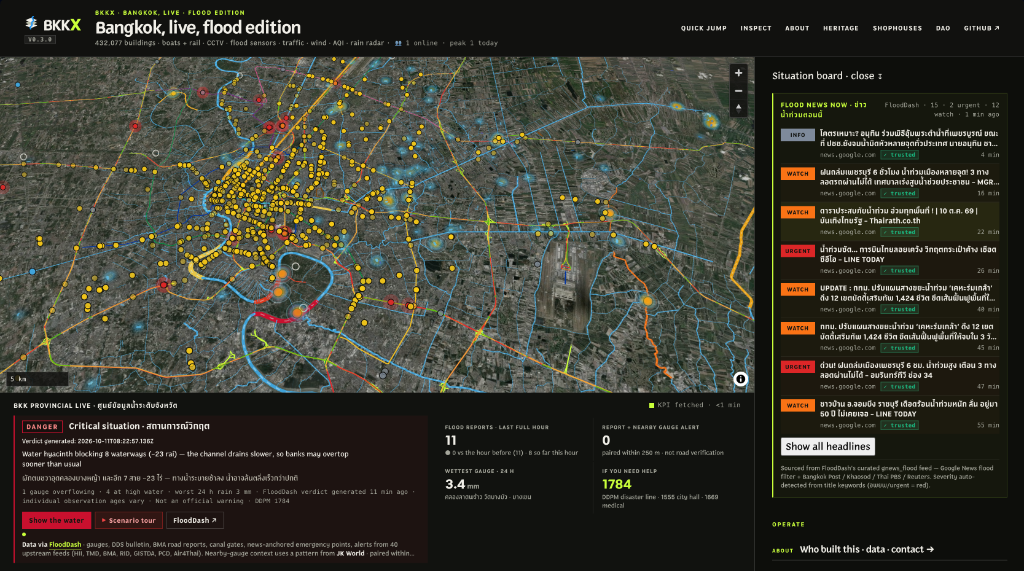Click 'Show the water' button

click(x=56, y=521)
